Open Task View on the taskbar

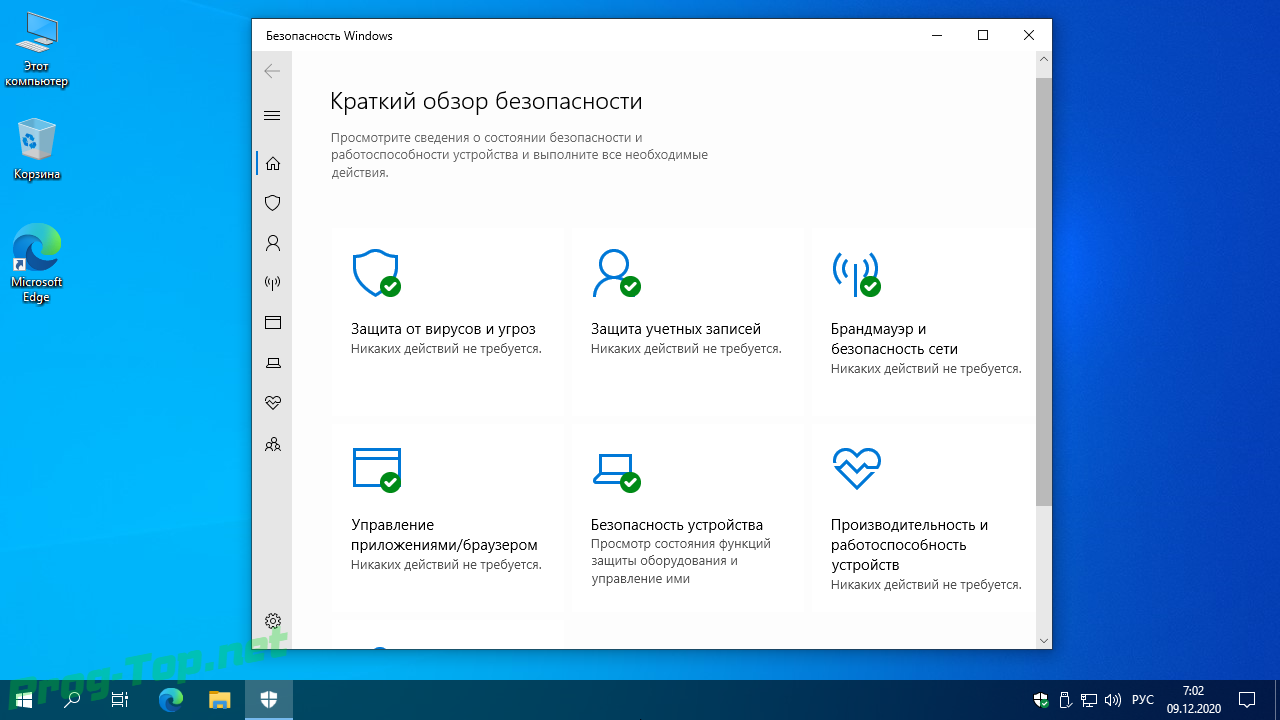120,700
